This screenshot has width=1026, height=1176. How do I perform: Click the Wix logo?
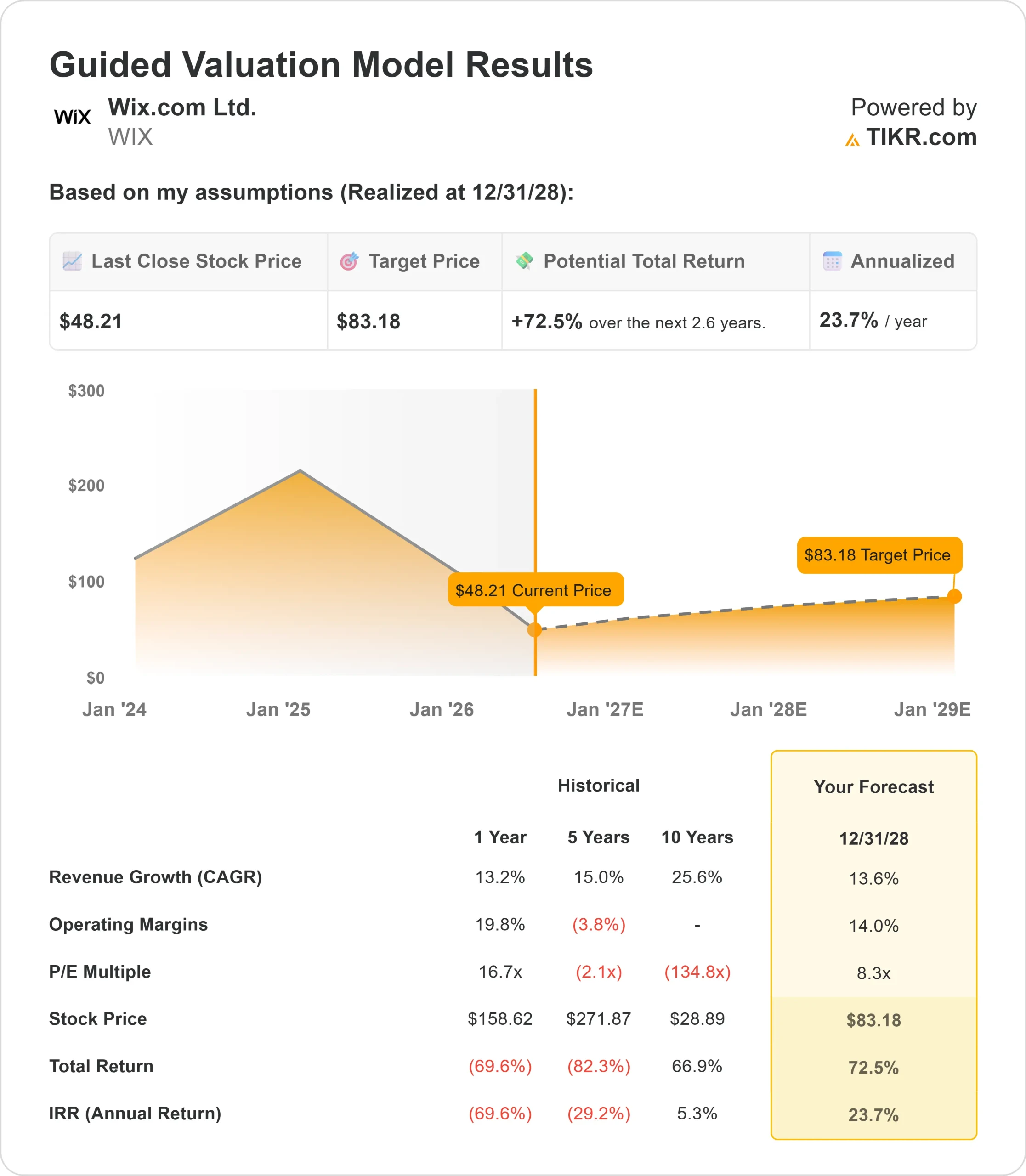click(72, 117)
